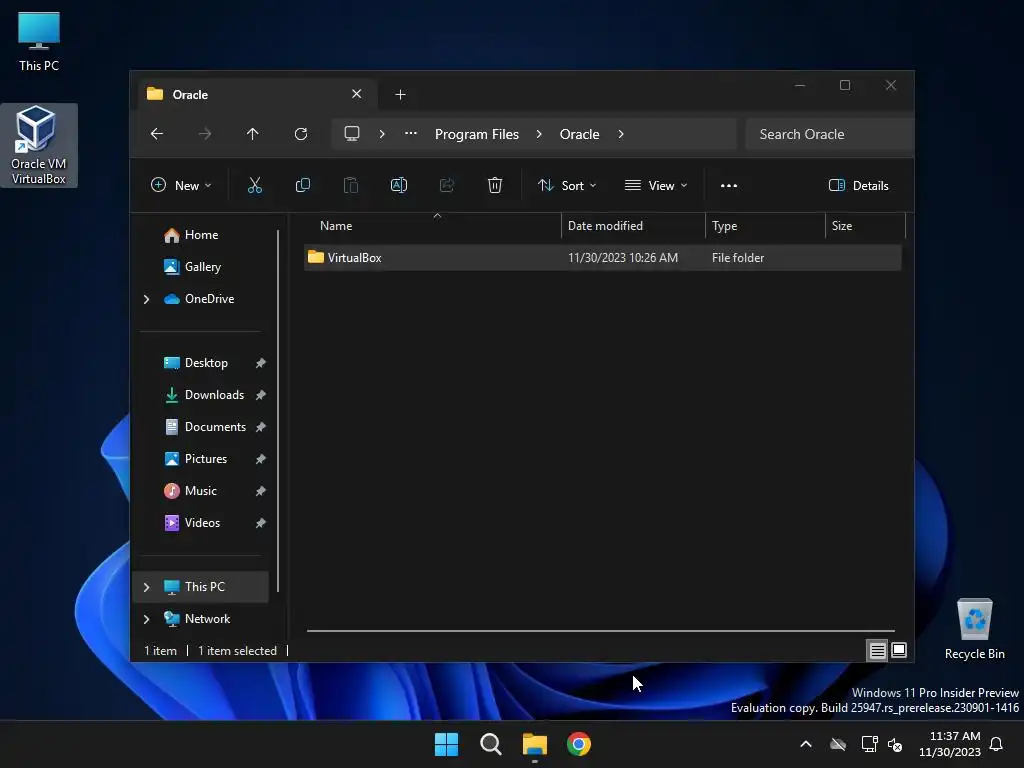Screen dimensions: 1024x768
Task: Open Oracle VM VirtualBox desktop shortcut
Action: (x=39, y=146)
